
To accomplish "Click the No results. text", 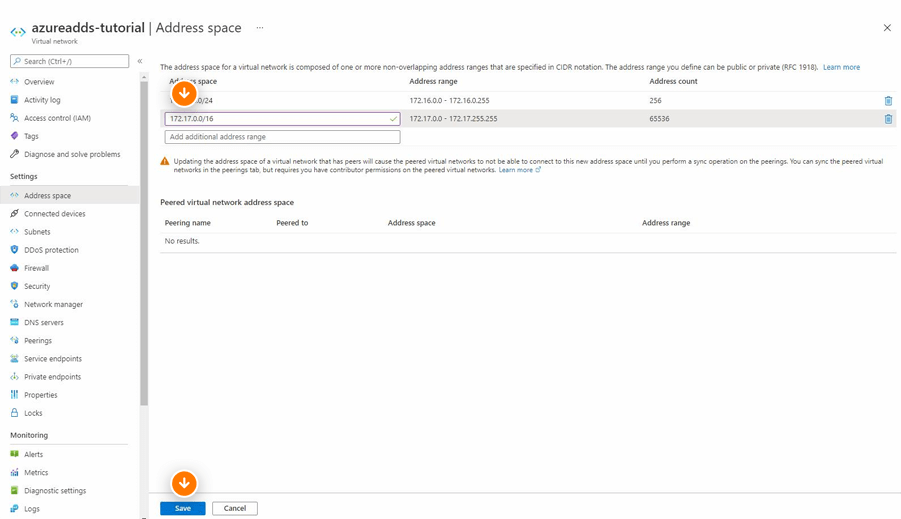I will point(182,241).
